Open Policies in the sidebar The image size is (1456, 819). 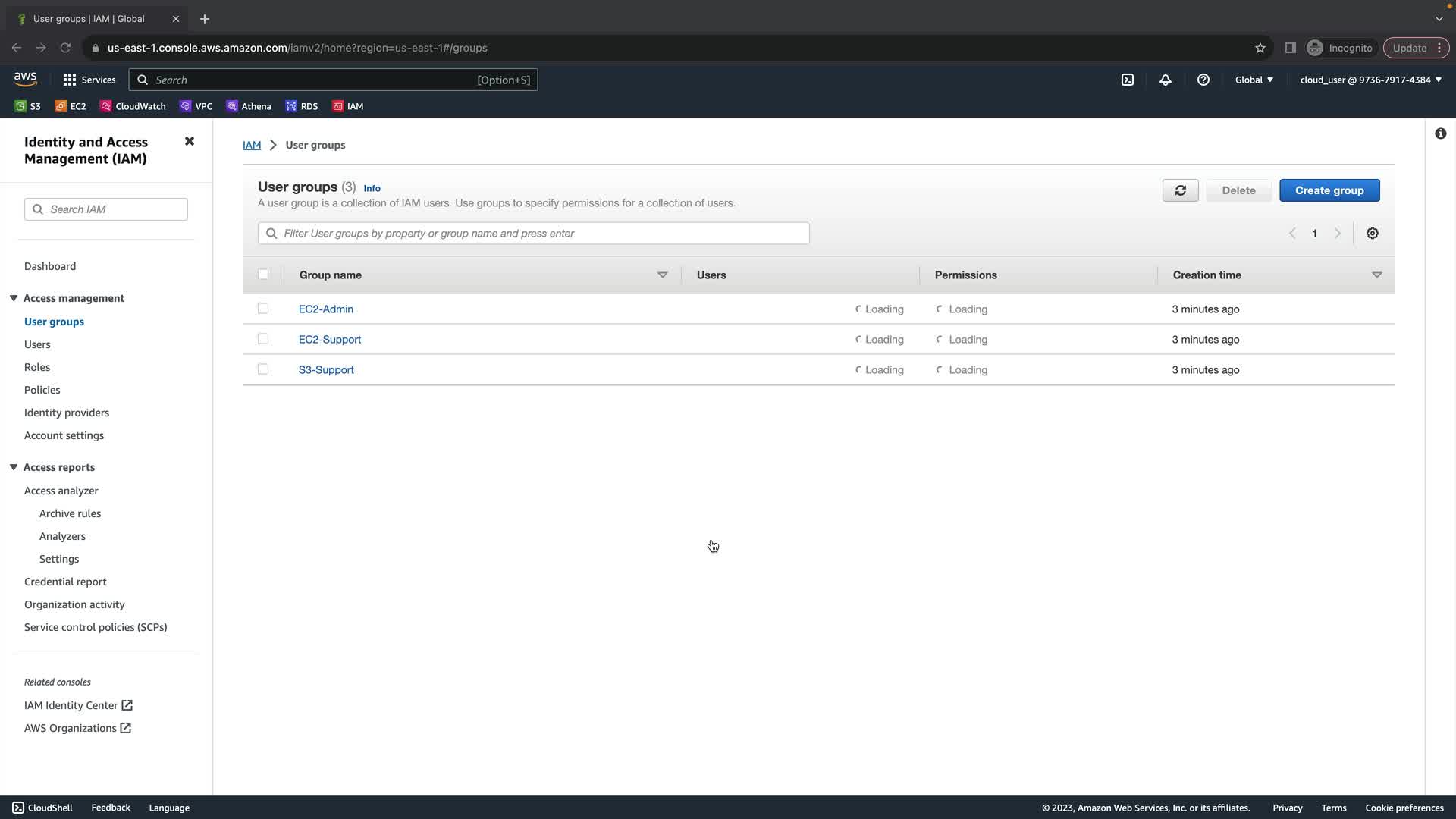point(42,390)
